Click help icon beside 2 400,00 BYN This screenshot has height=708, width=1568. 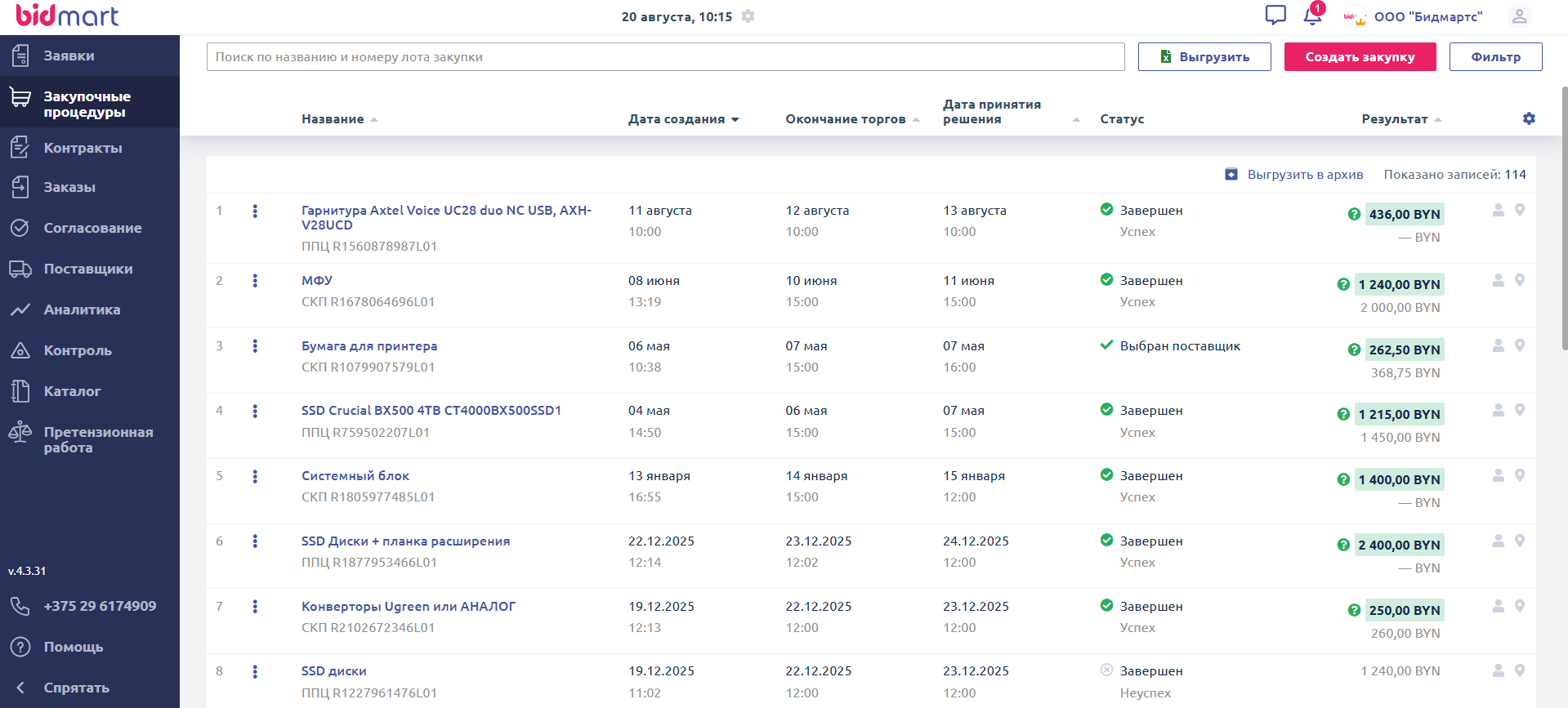[1343, 545]
